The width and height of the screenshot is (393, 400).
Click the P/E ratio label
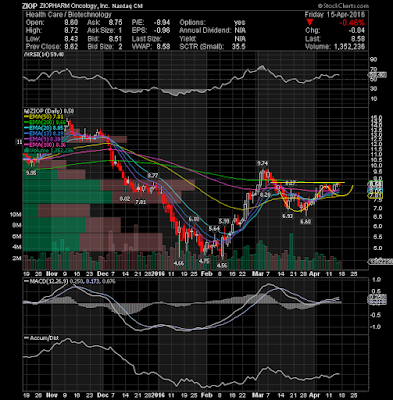pyautogui.click(x=138, y=23)
